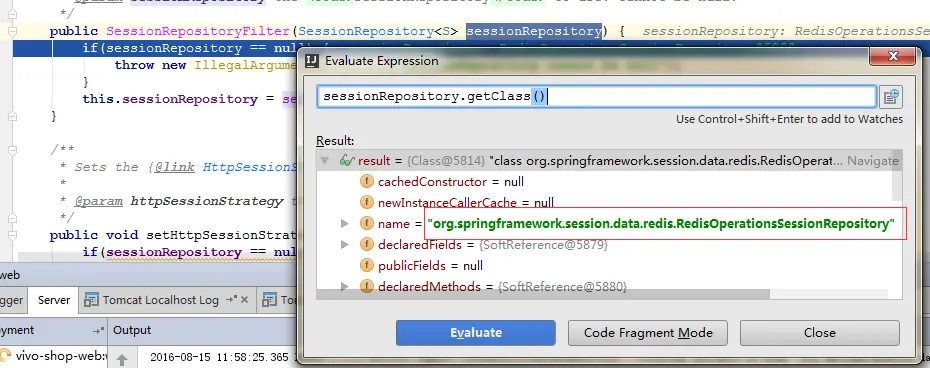Click the field icon next to declaredMethods
930x368 pixels.
click(x=367, y=287)
